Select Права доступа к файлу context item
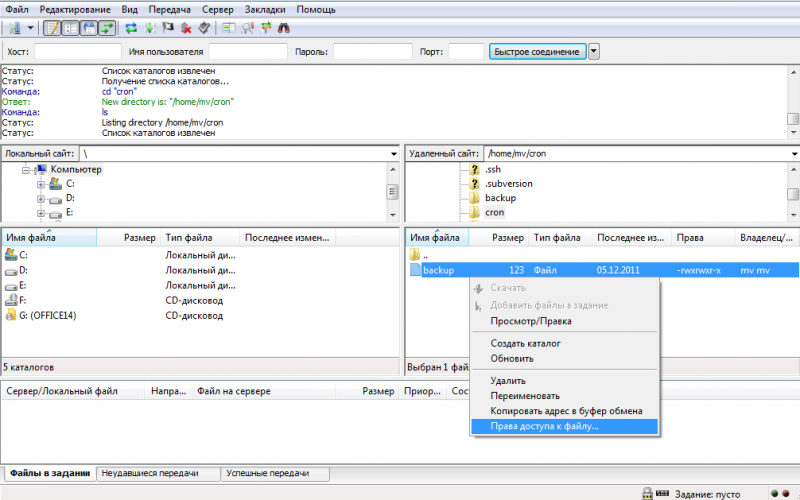 tap(544, 426)
